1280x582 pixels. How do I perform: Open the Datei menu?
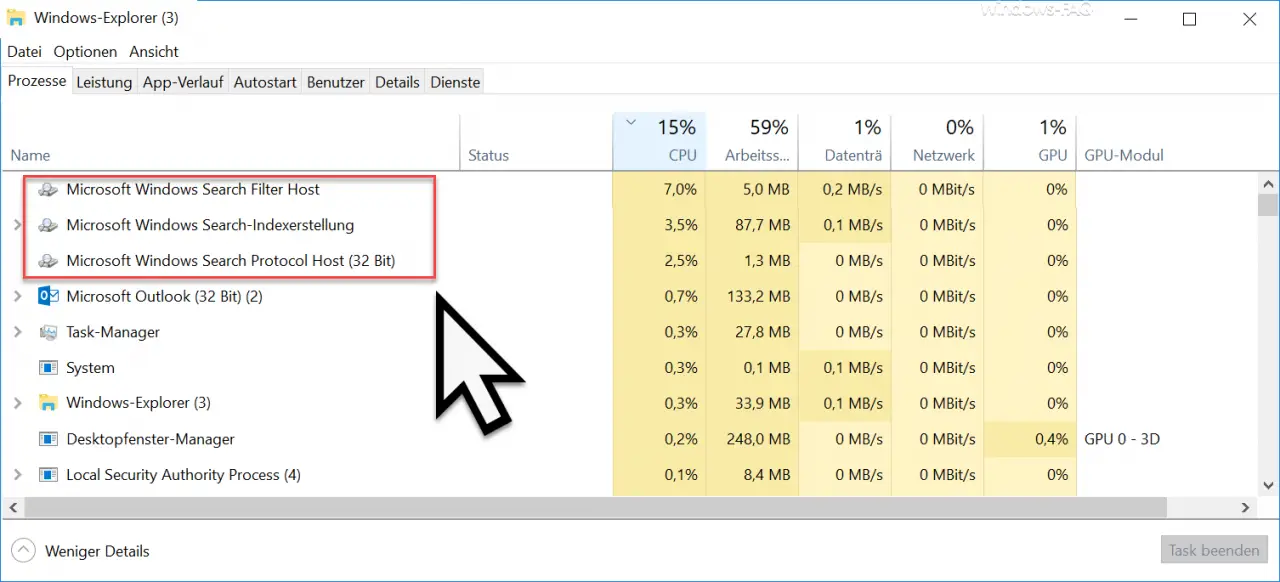25,51
